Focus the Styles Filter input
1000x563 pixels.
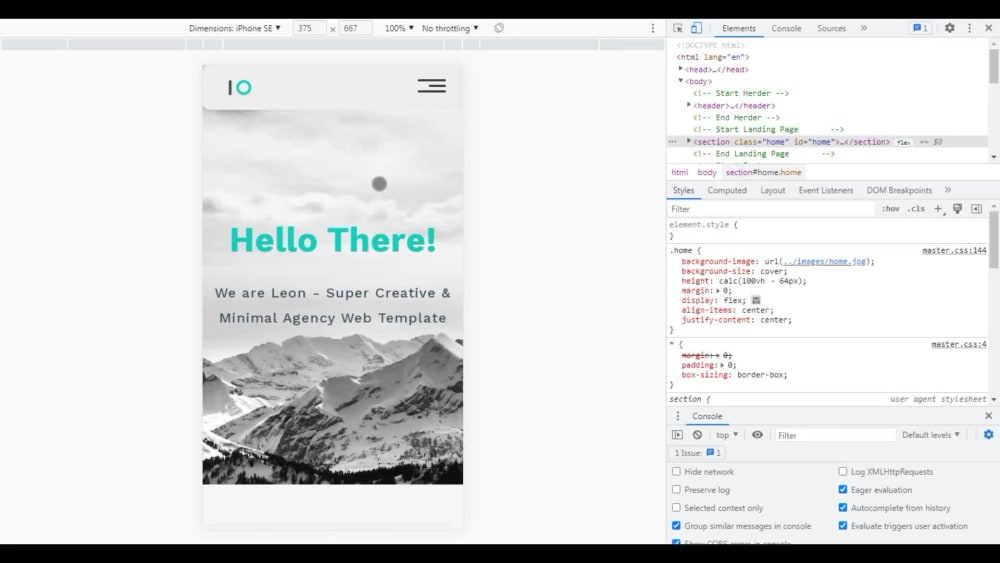tap(770, 208)
